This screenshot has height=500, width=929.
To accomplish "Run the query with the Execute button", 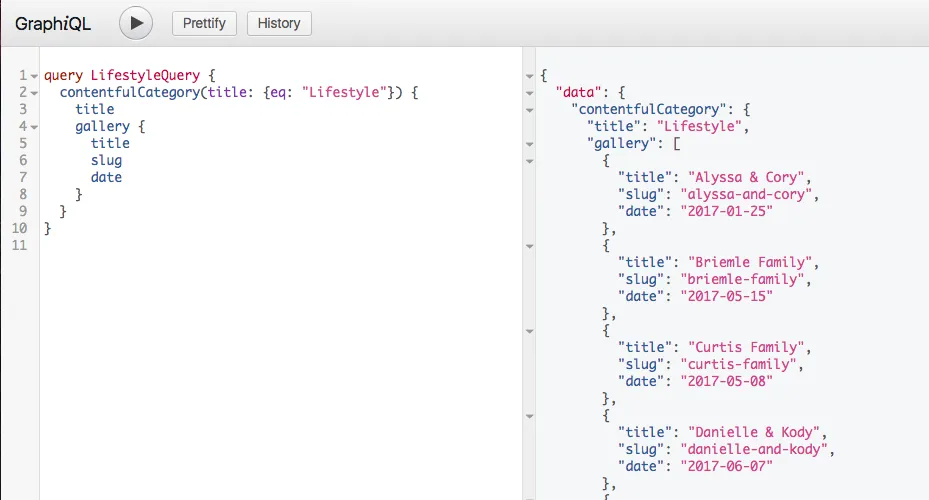I will [x=136, y=23].
